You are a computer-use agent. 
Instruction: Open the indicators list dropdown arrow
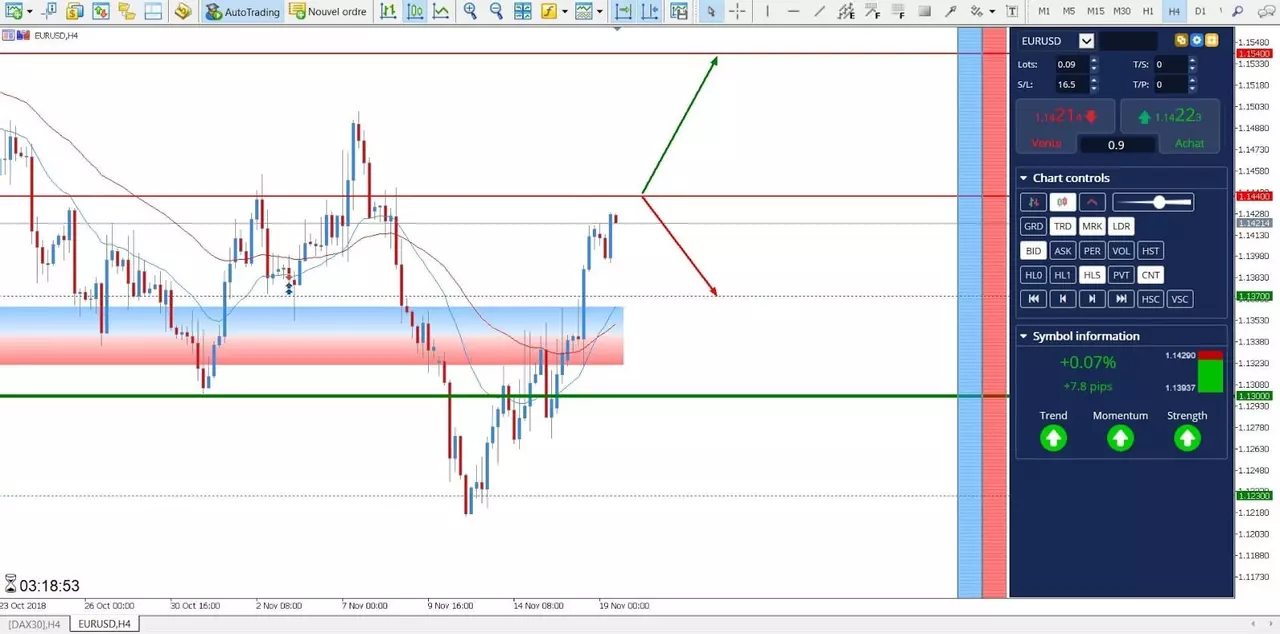[565, 12]
